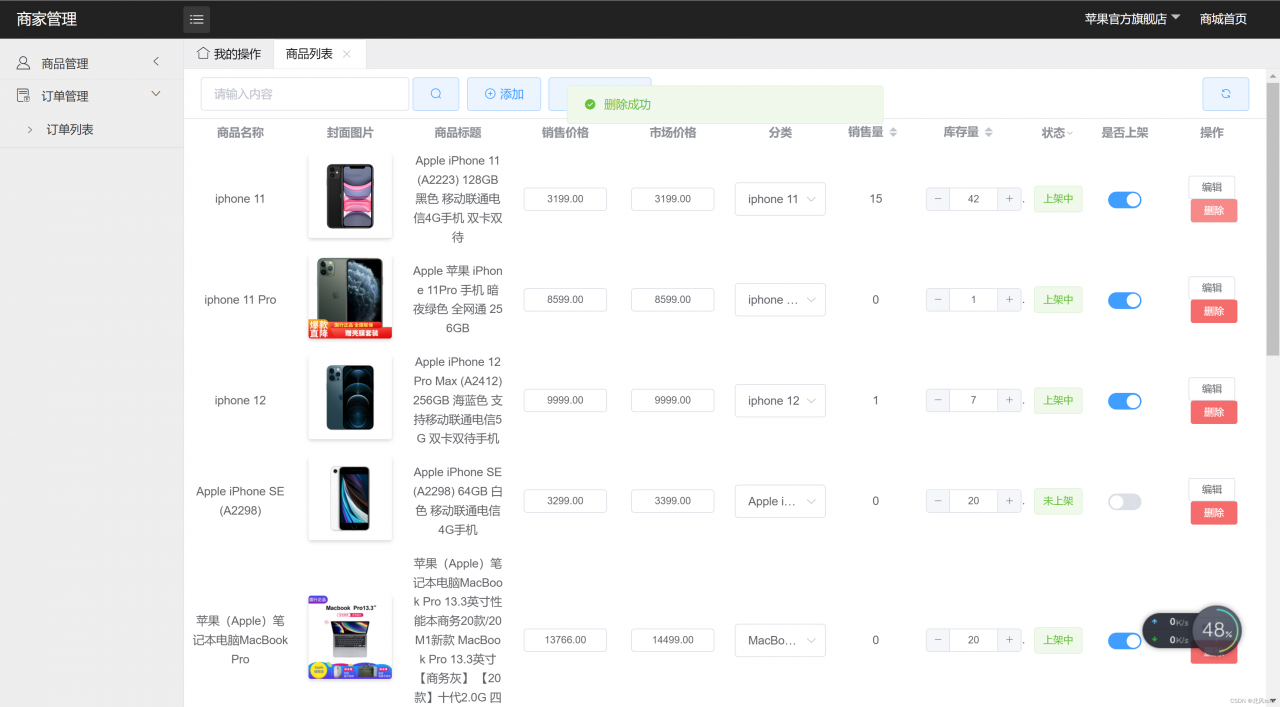Switch to 我的操作 tab

click(x=229, y=54)
